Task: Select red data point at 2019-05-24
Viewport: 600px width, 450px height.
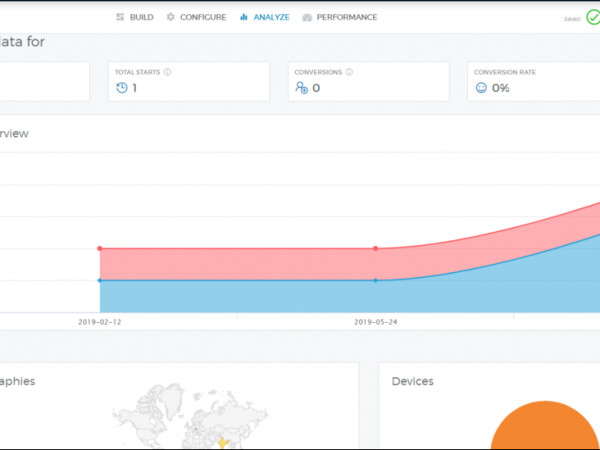Action: pos(375,248)
